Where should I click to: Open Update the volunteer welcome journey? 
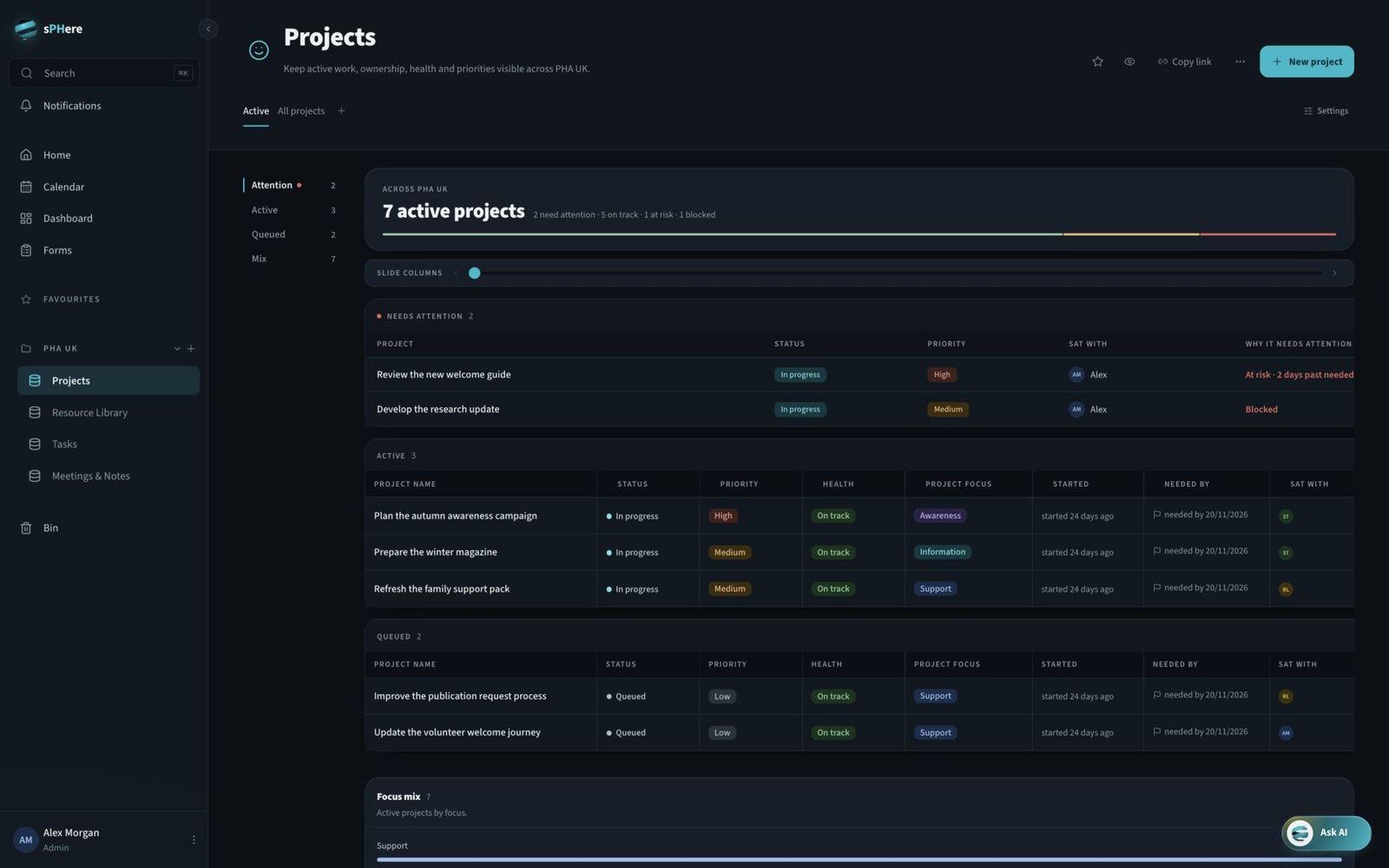coord(457,733)
